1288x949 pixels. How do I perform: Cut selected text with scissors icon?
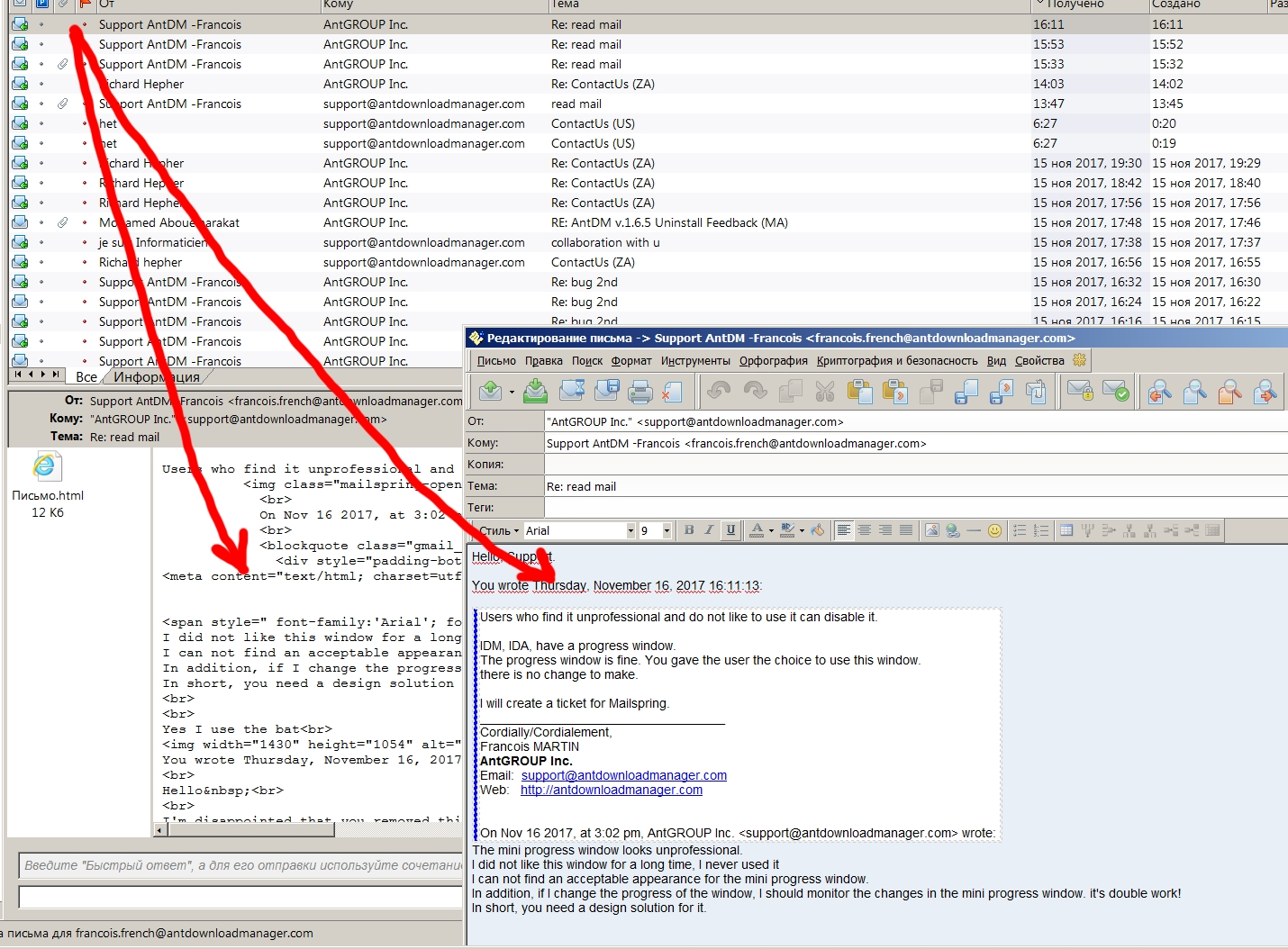824,391
